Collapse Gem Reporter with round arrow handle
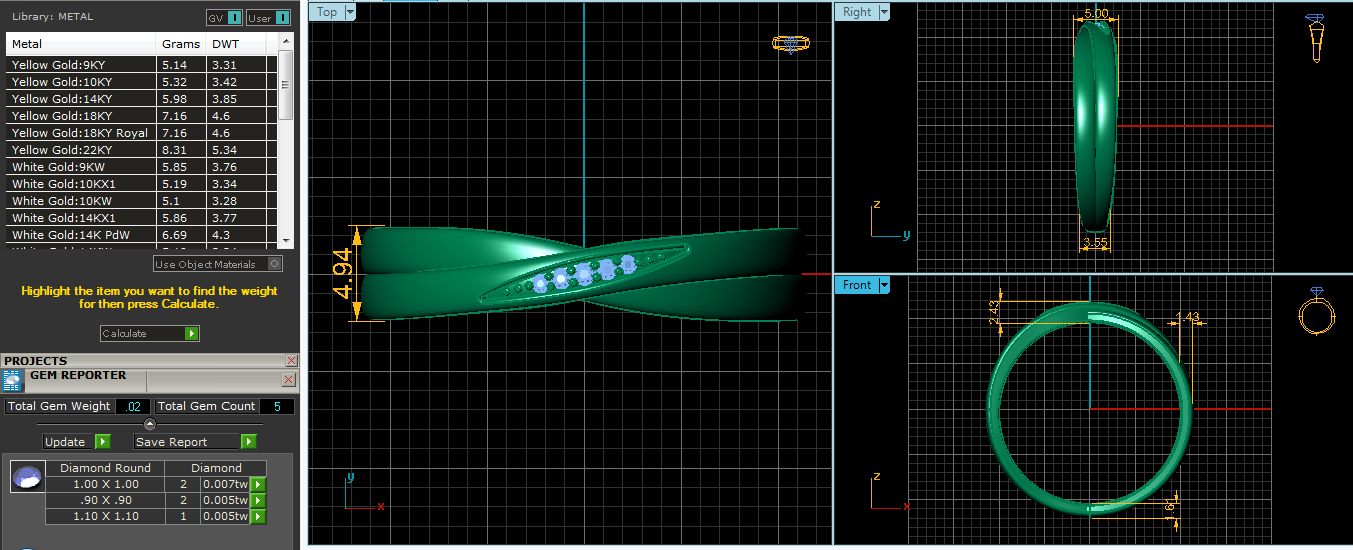Image resolution: width=1353 pixels, height=550 pixels. pyautogui.click(x=150, y=424)
